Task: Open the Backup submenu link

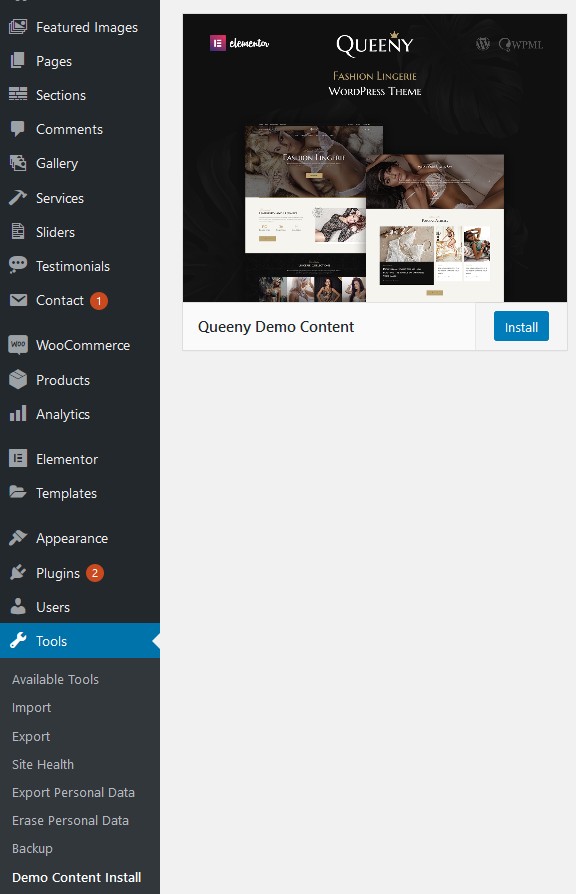Action: point(32,848)
